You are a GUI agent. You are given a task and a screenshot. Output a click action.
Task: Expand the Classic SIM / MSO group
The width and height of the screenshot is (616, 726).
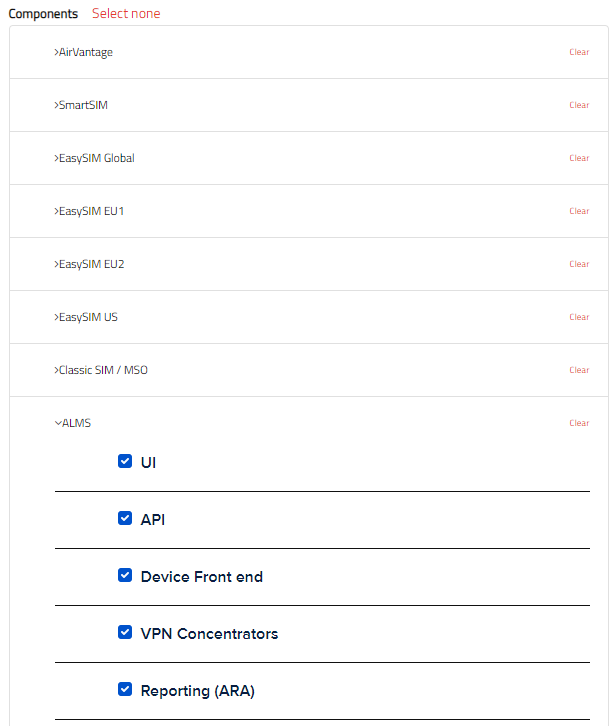pyautogui.click(x=101, y=370)
